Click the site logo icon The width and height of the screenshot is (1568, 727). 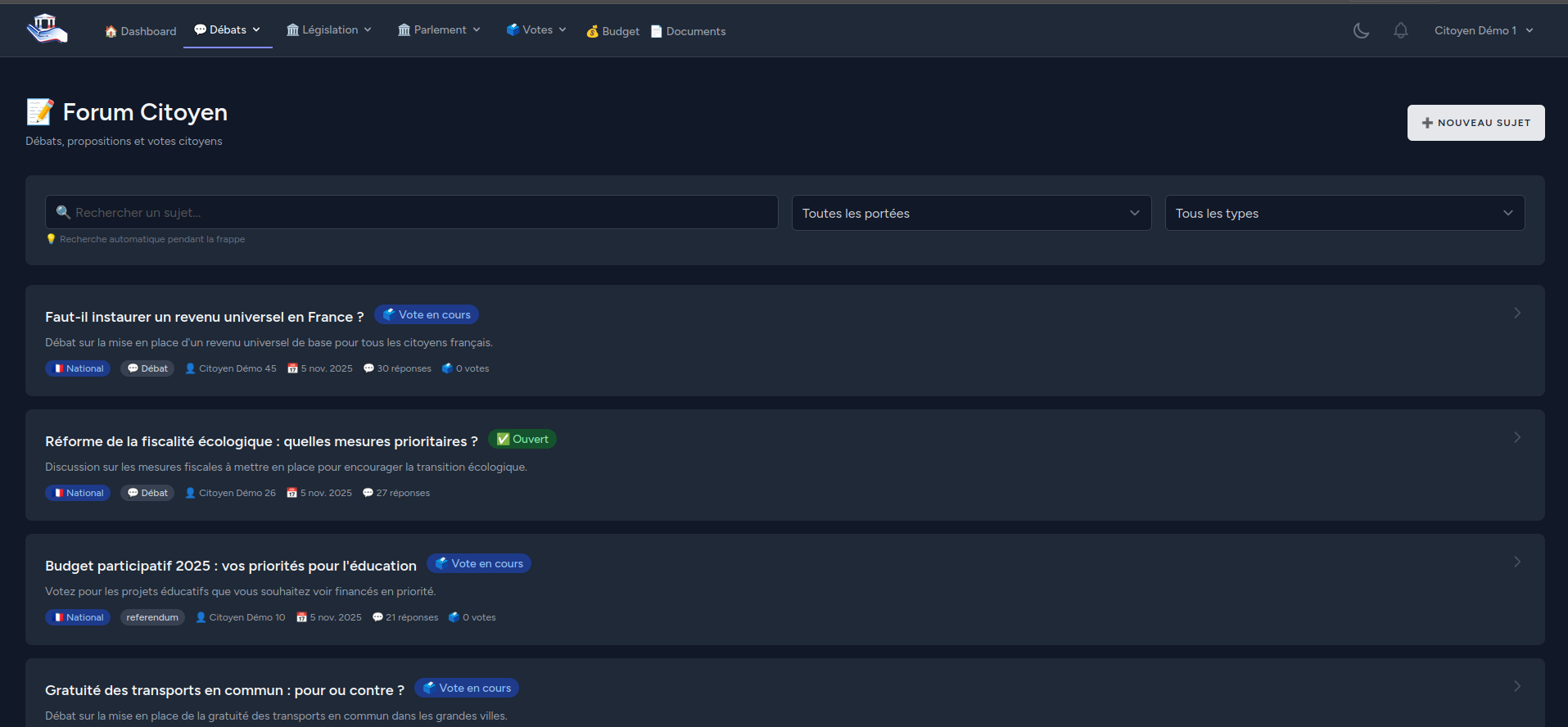click(47, 29)
